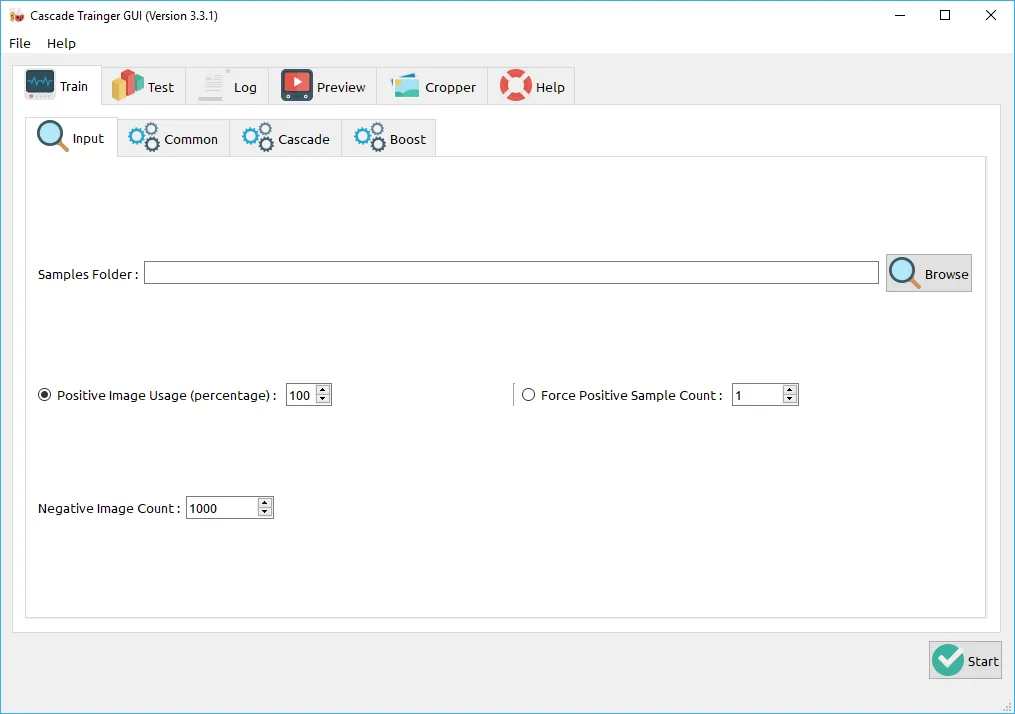Open the Preview tab label

click(x=341, y=87)
